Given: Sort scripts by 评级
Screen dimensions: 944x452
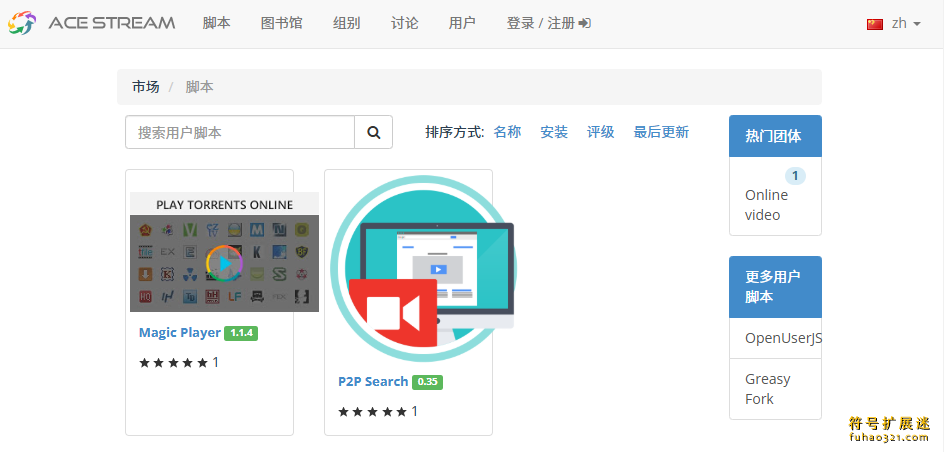Looking at the screenshot, I should pyautogui.click(x=601, y=132).
